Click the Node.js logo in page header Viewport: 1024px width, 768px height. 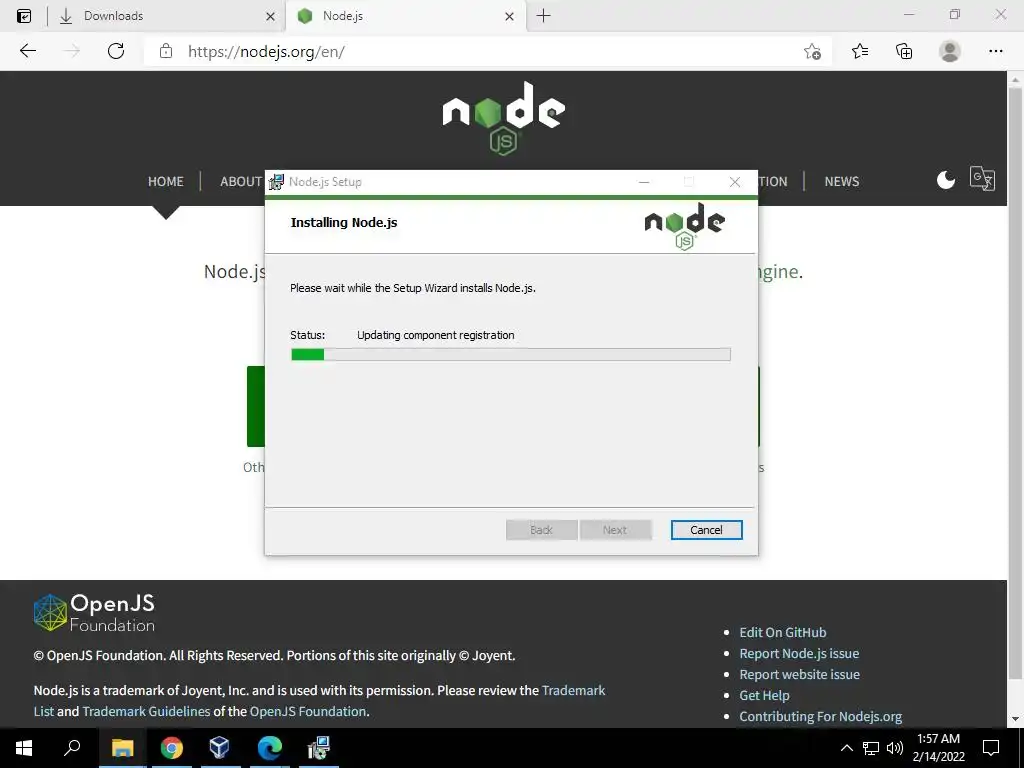[x=504, y=118]
